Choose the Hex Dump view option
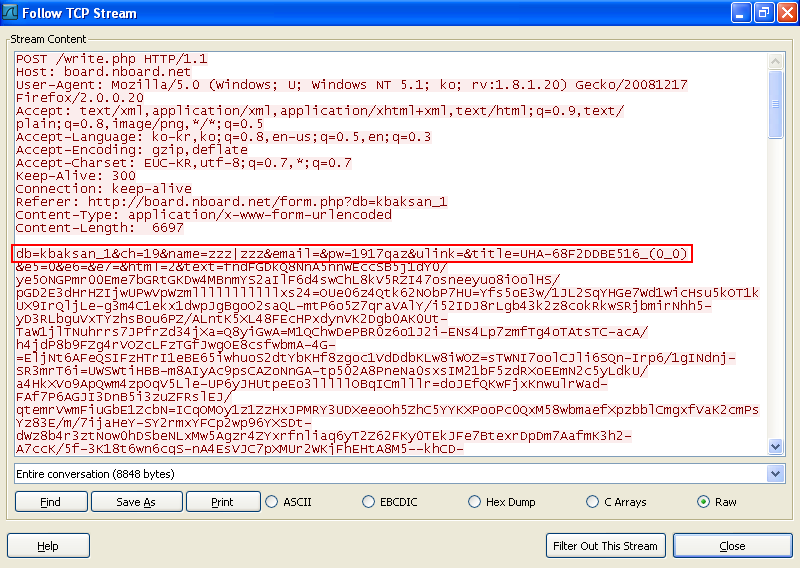 pos(475,502)
